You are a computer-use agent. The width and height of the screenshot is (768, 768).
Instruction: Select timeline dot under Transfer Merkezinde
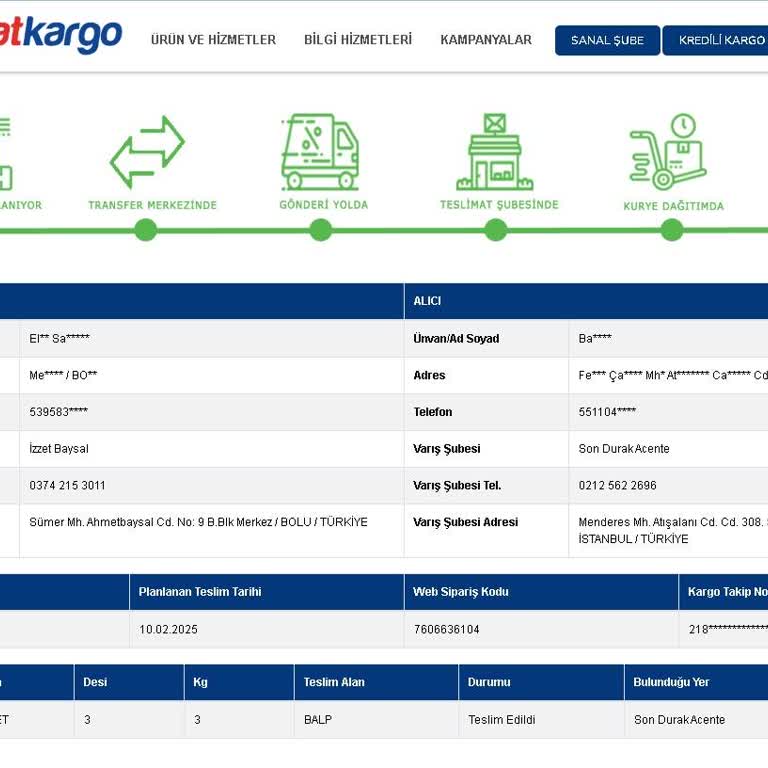click(145, 230)
